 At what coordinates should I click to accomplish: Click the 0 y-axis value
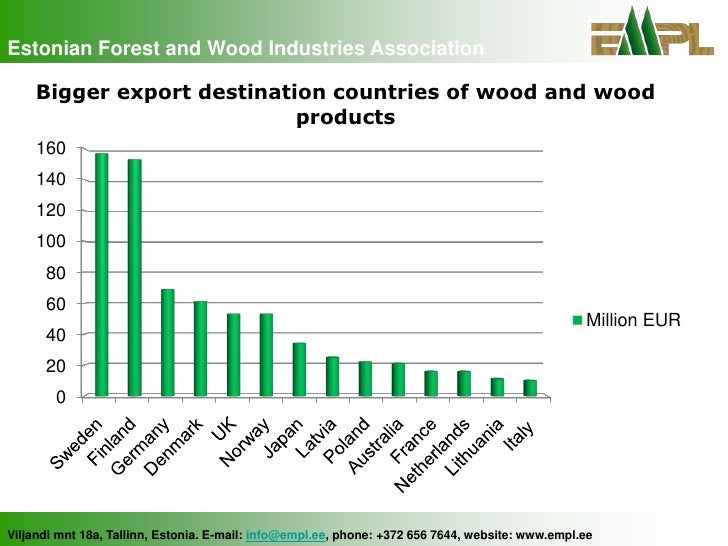[x=61, y=397]
